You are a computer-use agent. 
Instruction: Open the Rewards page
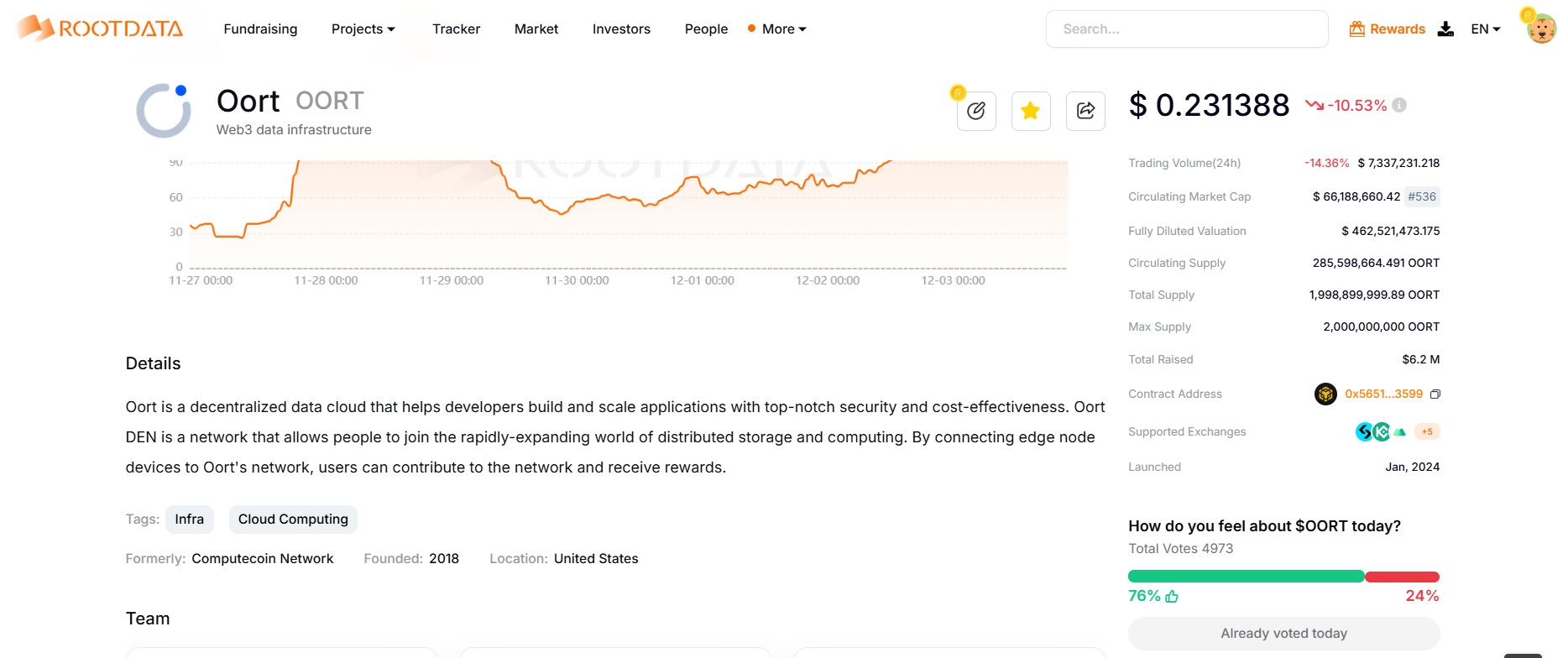[1387, 29]
